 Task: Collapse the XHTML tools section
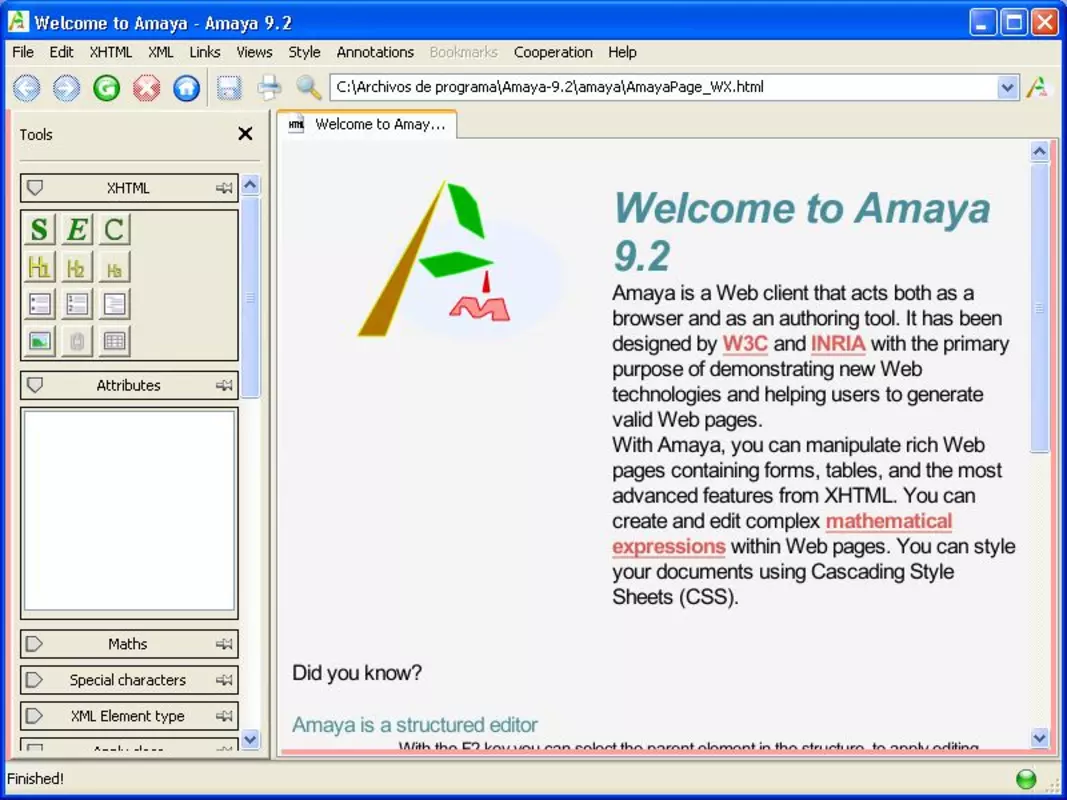[x=35, y=188]
